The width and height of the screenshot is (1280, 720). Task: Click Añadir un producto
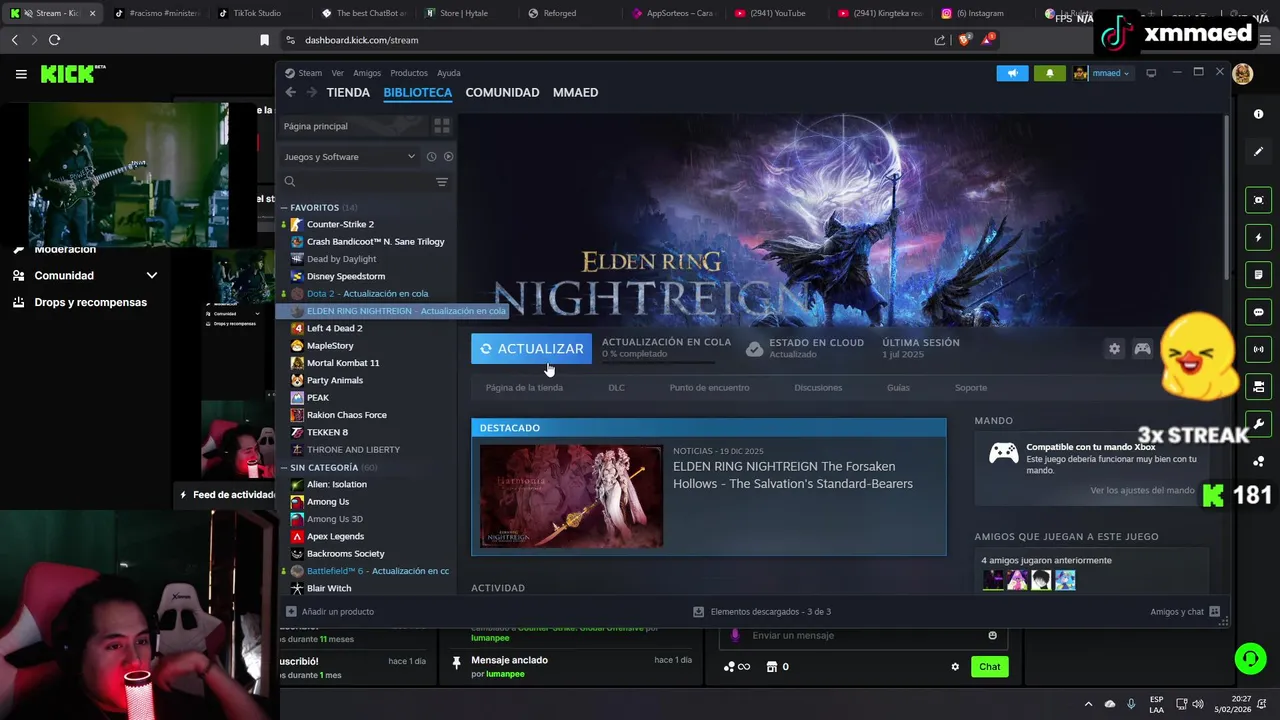click(x=330, y=611)
